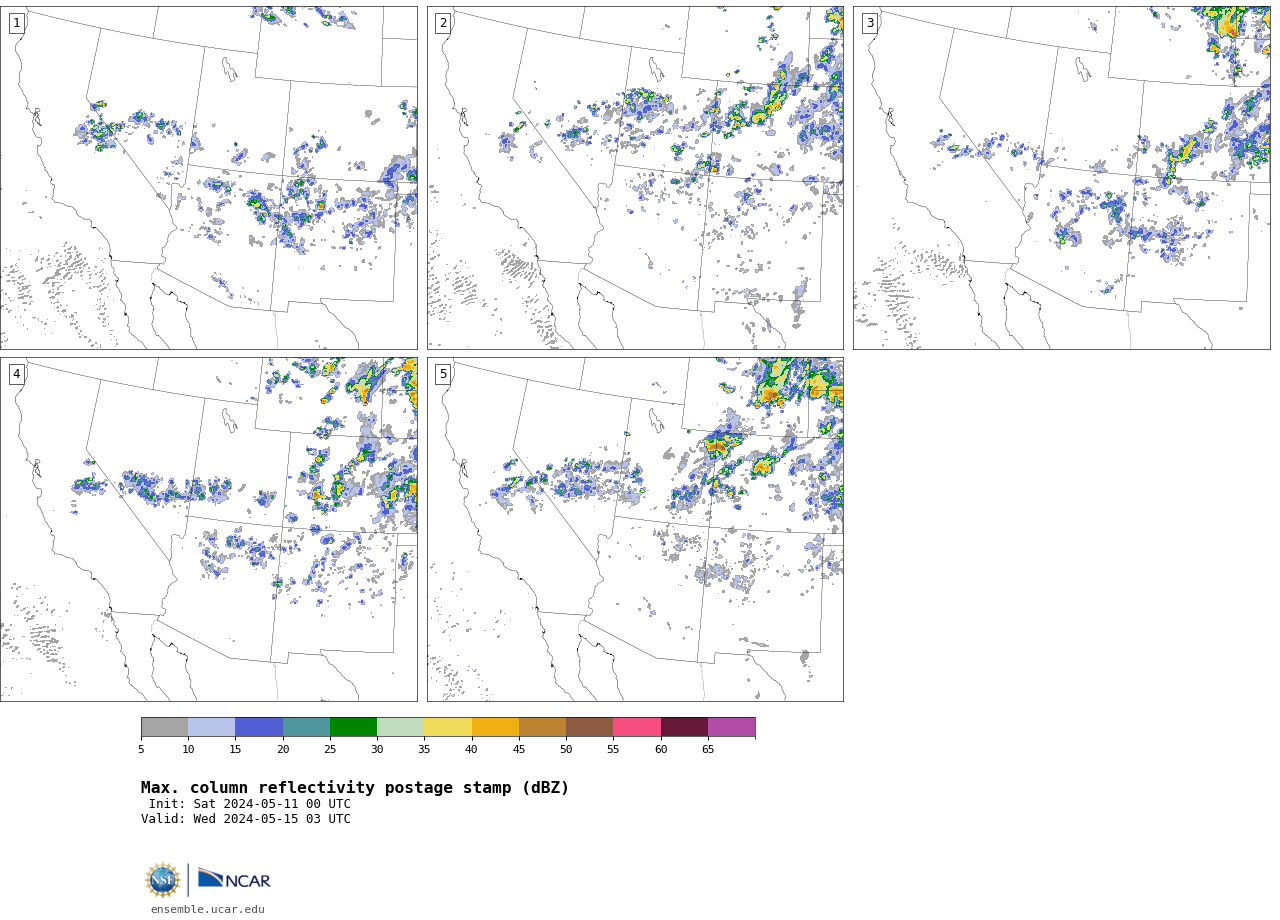Click the ochre 45-50 dBZ color swatch
This screenshot has height=920, width=1280.
pyautogui.click(x=542, y=727)
